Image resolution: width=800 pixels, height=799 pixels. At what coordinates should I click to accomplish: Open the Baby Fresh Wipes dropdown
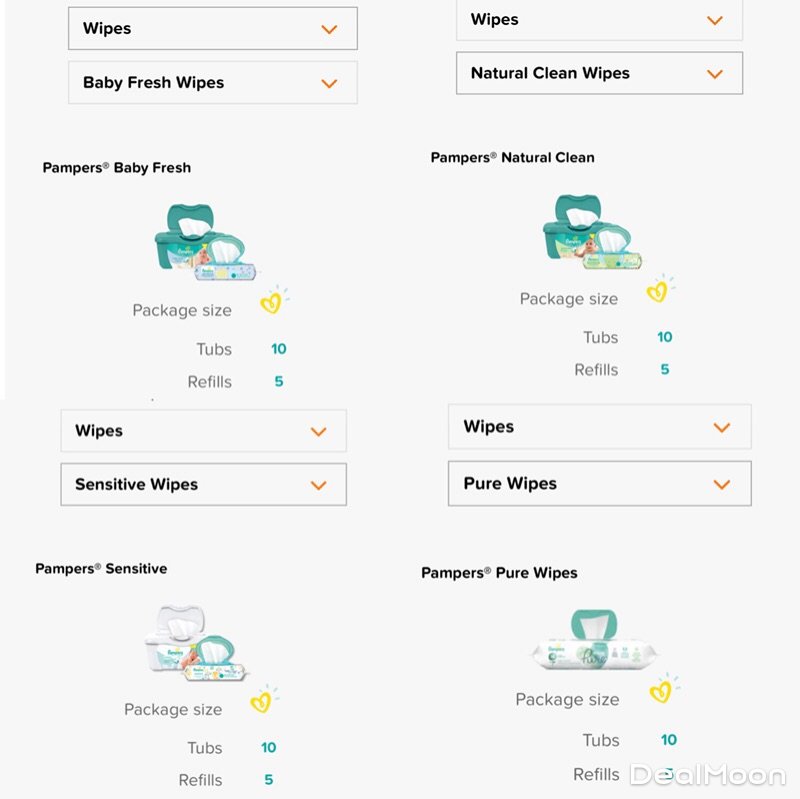click(x=212, y=83)
